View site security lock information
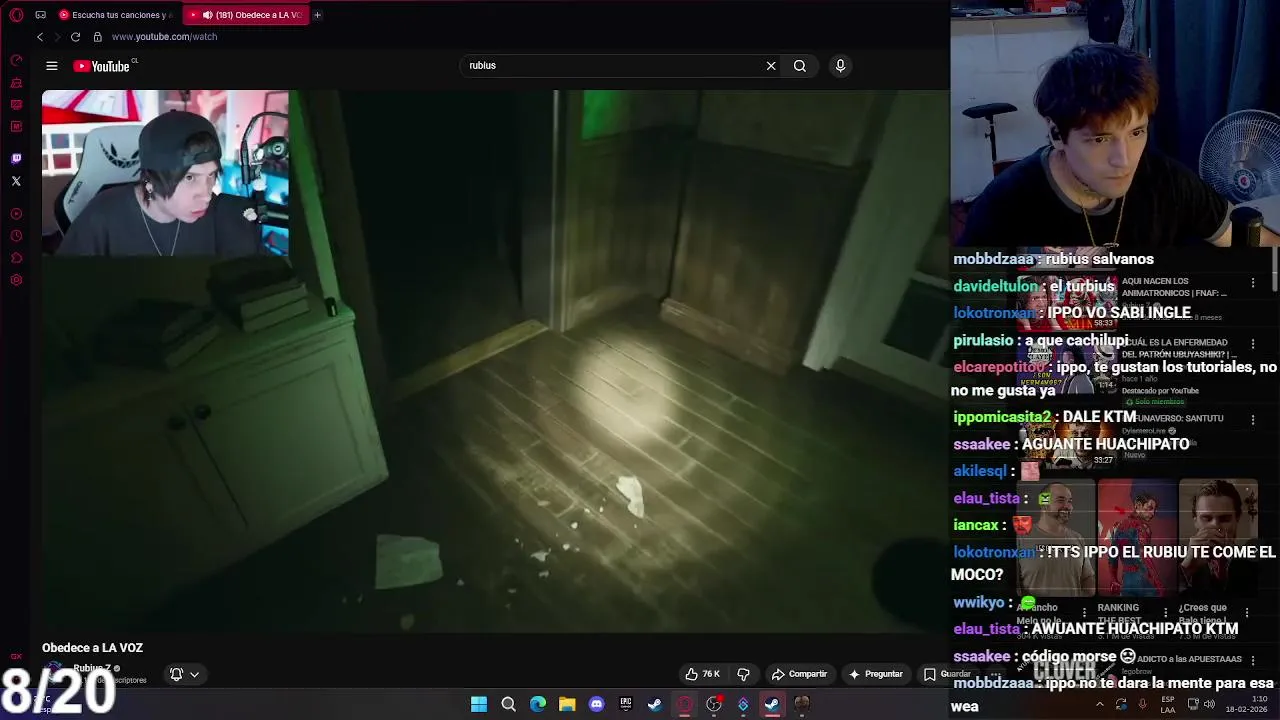 (x=97, y=37)
